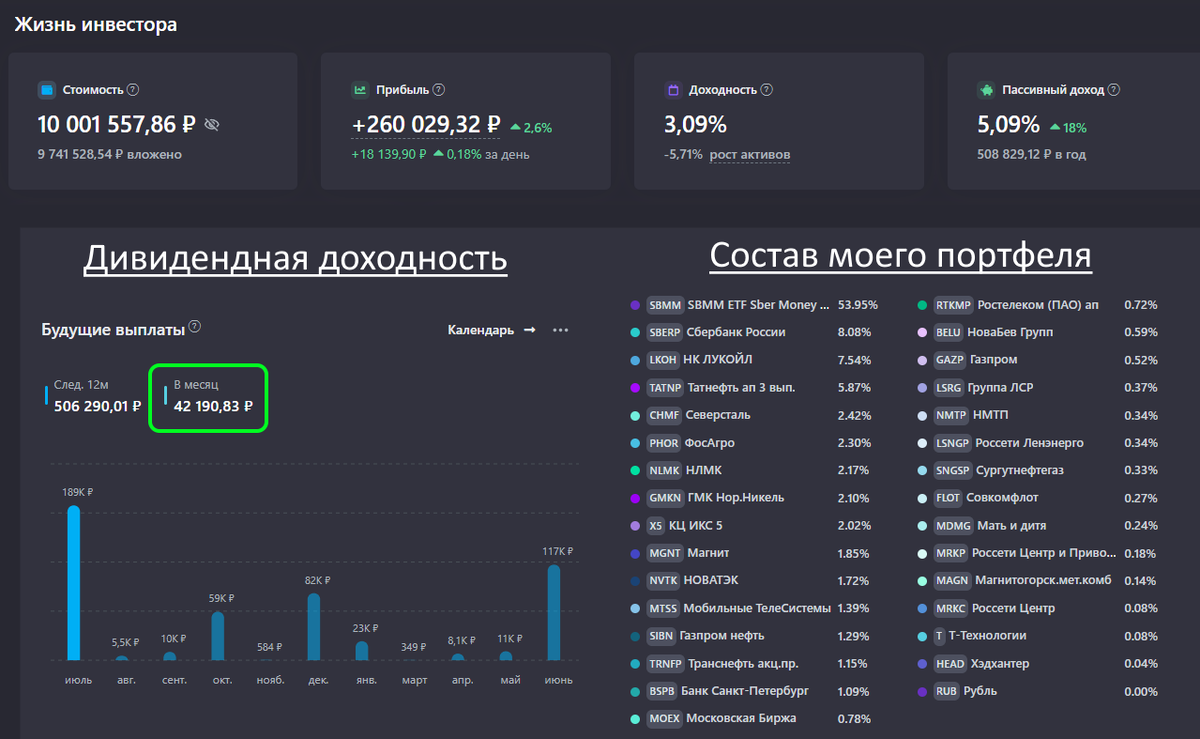
Task: Click the BELU ticker badge
Action: click(949, 332)
